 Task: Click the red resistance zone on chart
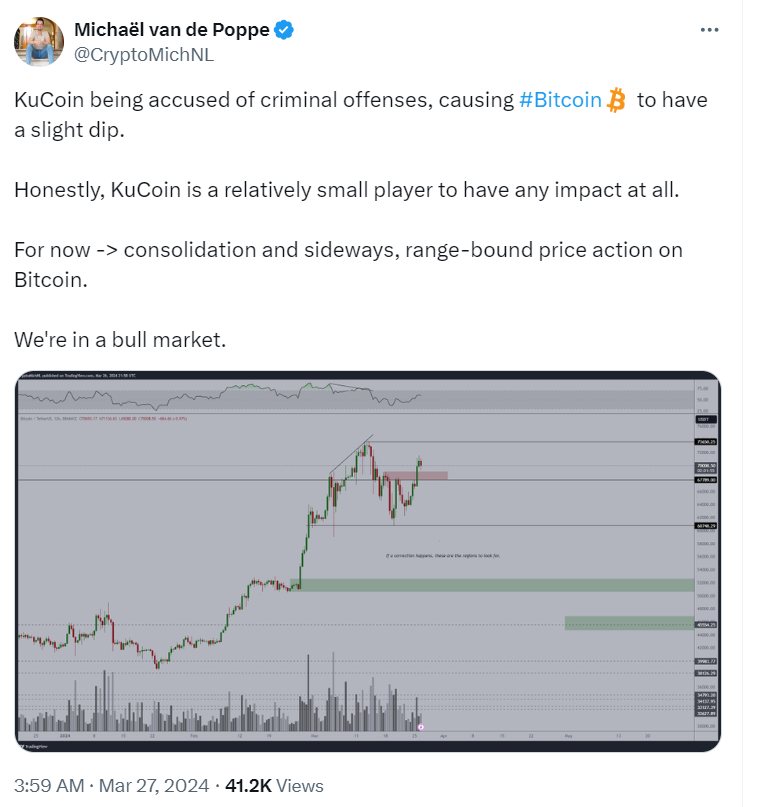416,476
